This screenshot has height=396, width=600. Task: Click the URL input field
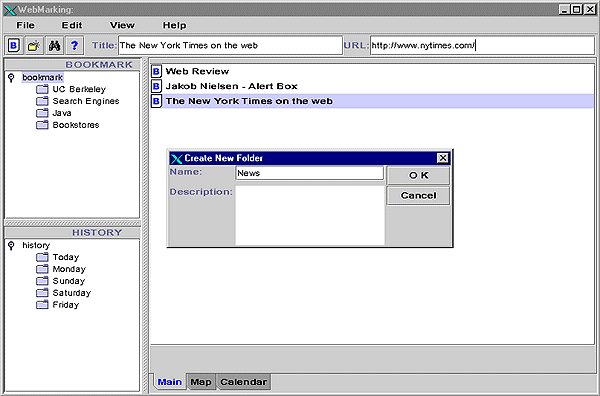pyautogui.click(x=483, y=46)
